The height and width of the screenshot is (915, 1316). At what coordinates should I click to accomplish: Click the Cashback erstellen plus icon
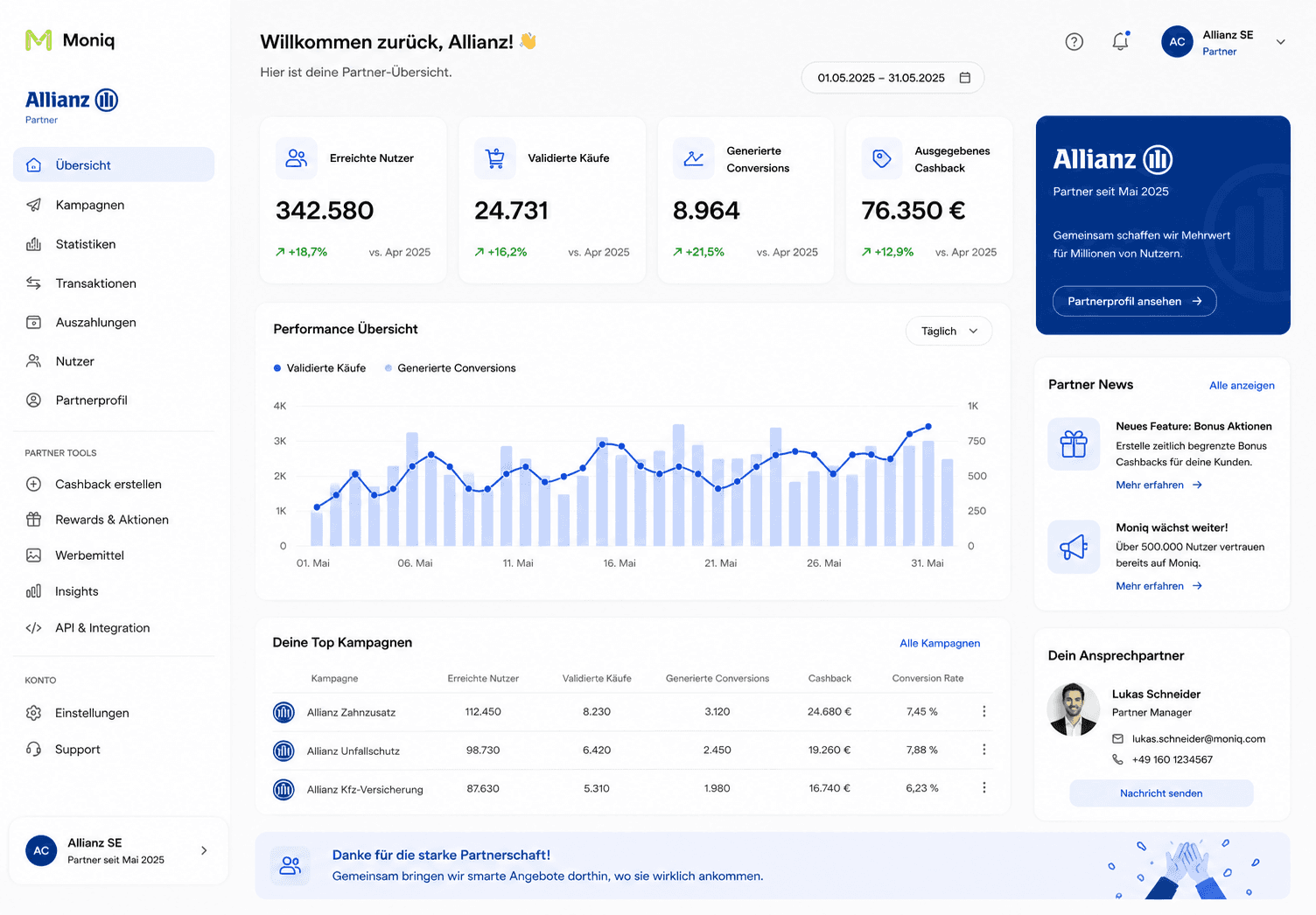point(33,484)
